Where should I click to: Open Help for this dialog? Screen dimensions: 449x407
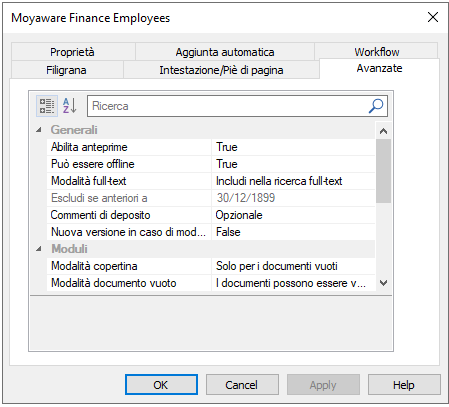(x=404, y=385)
